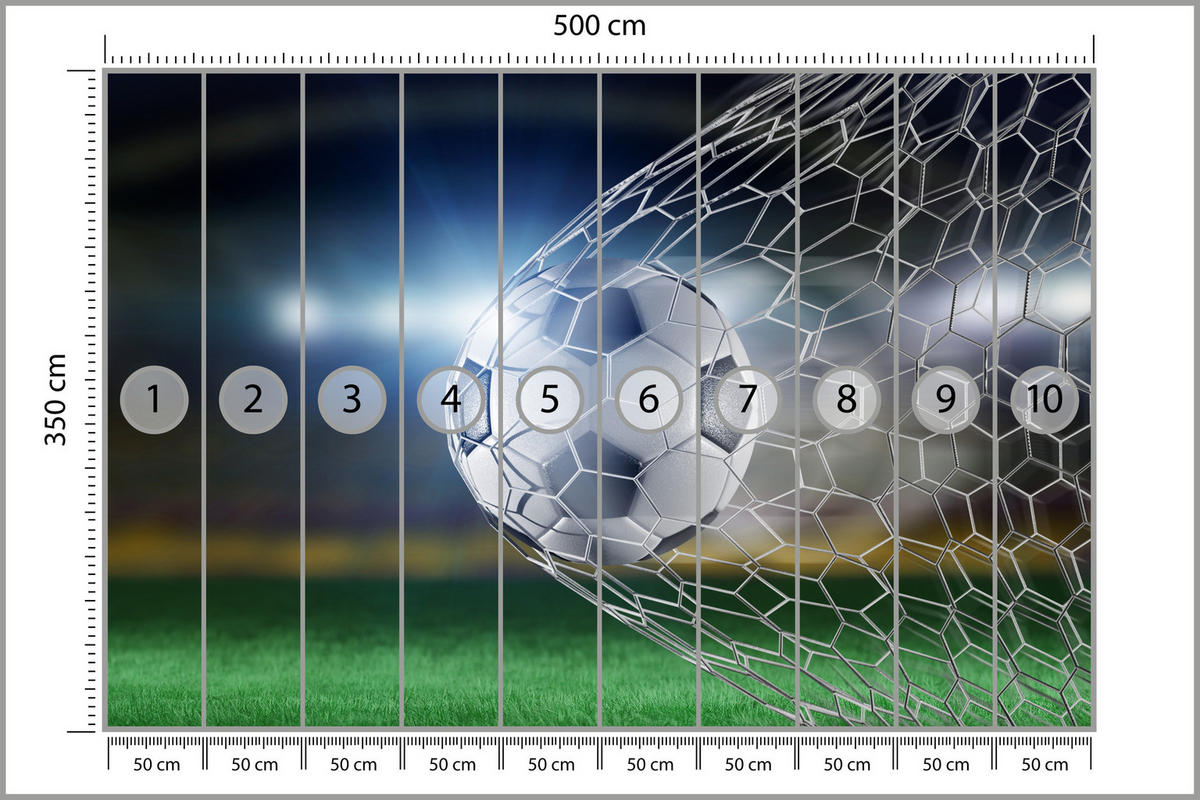Toggle the panel 4 circle indicator
The height and width of the screenshot is (800, 1200).
point(944,400)
